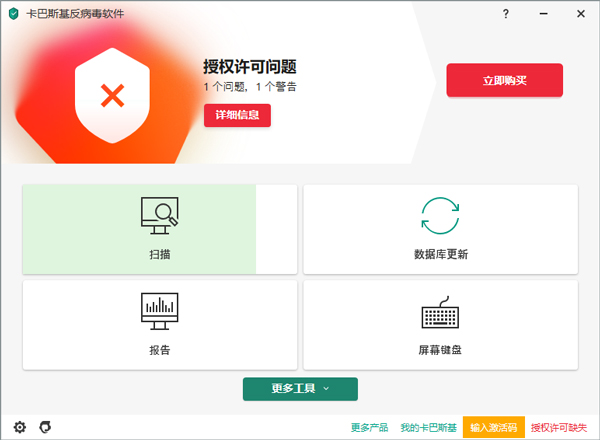The height and width of the screenshot is (440, 600).
Task: Click the 详细信息 details button
Action: coord(237,115)
